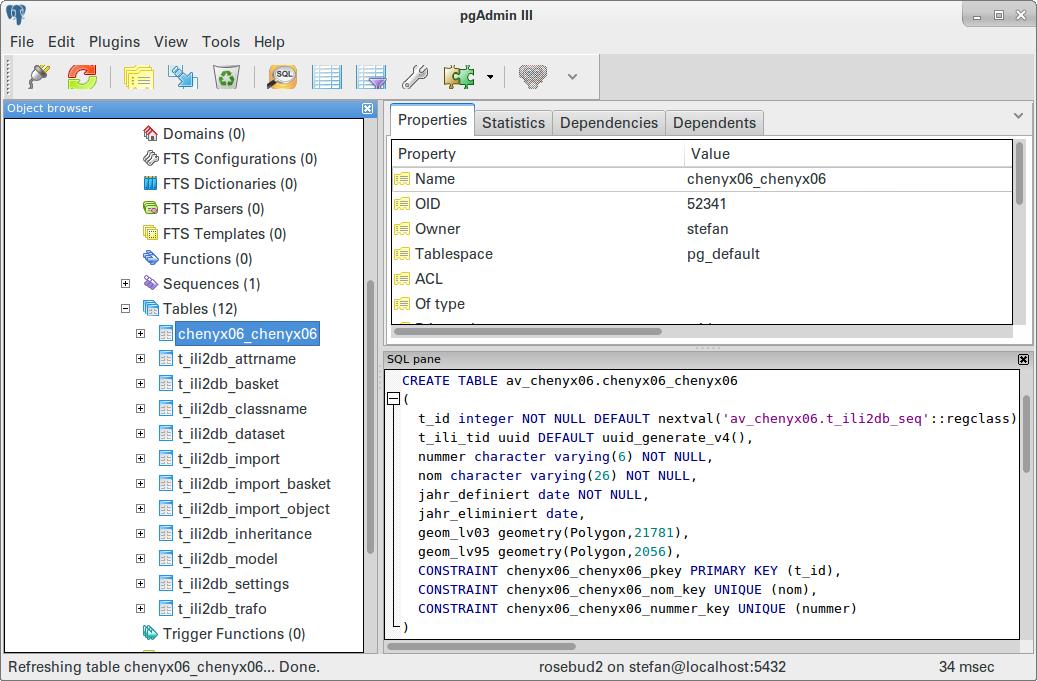Open the Tools menu
Screen dimensions: 1037x681
pos(221,42)
